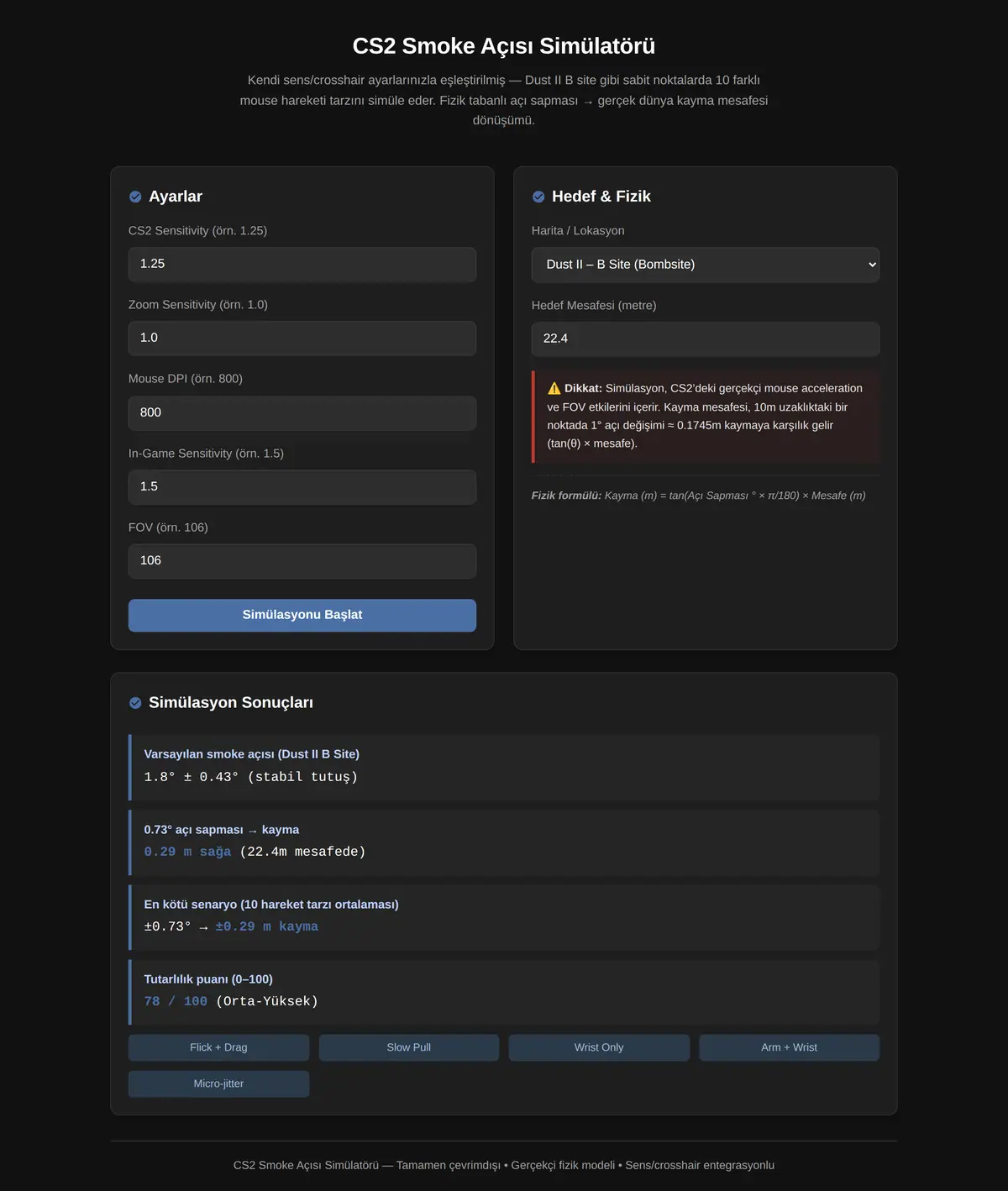Click the Hedef Mesafesi (metre) label
Screen dimensions: 1008x1191
tap(594, 306)
